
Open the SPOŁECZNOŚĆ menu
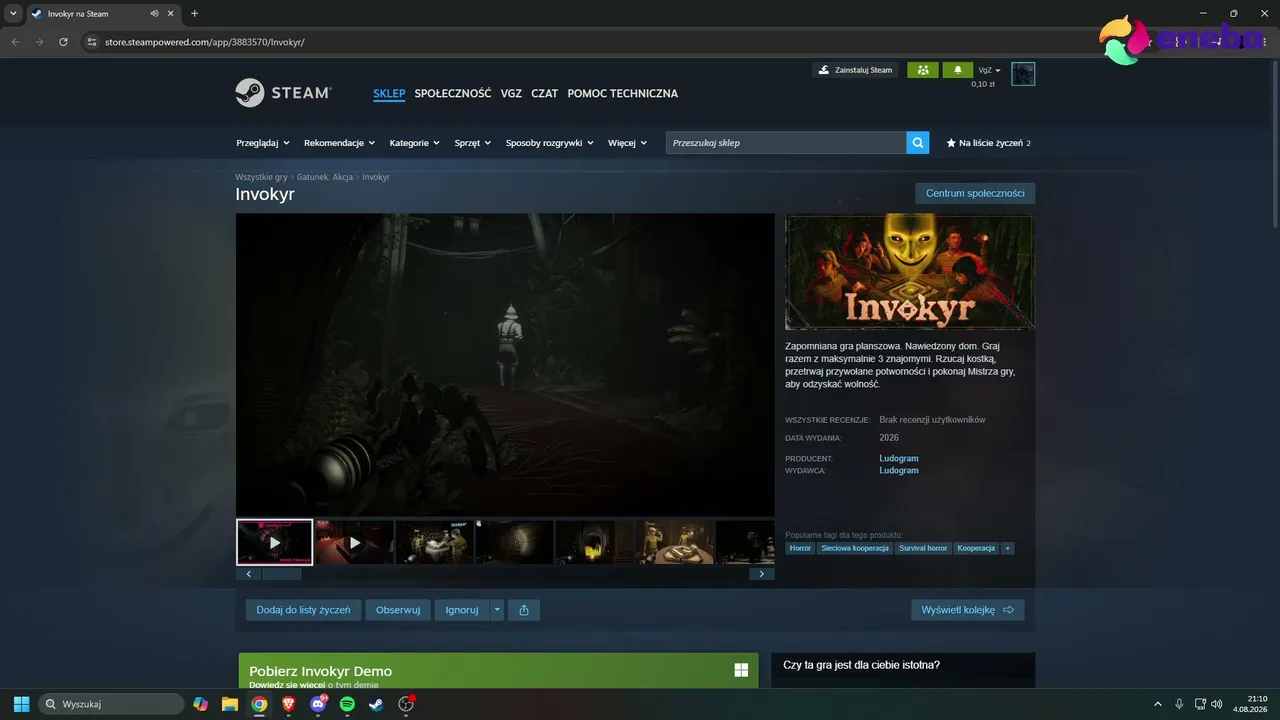click(453, 93)
